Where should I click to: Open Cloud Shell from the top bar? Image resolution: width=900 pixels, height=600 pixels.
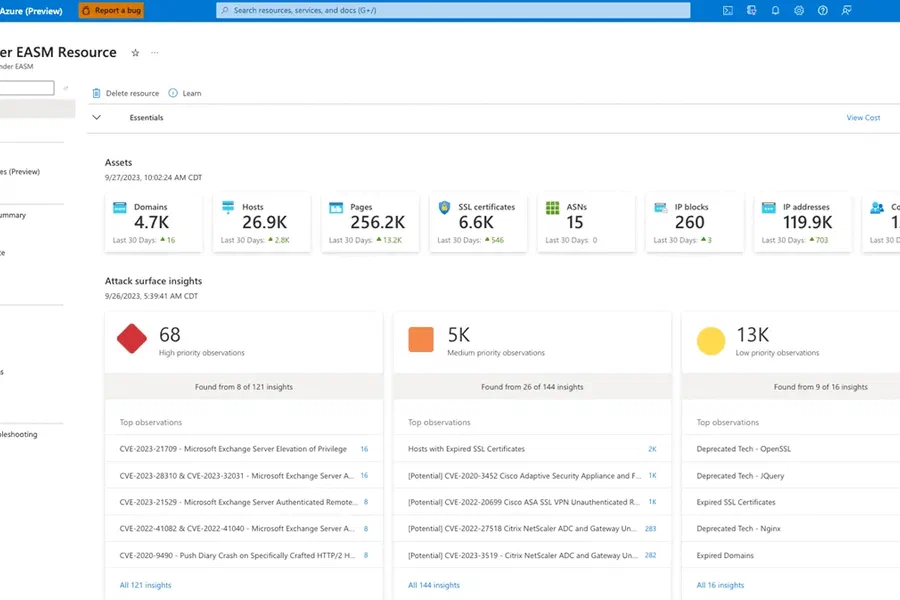click(727, 10)
